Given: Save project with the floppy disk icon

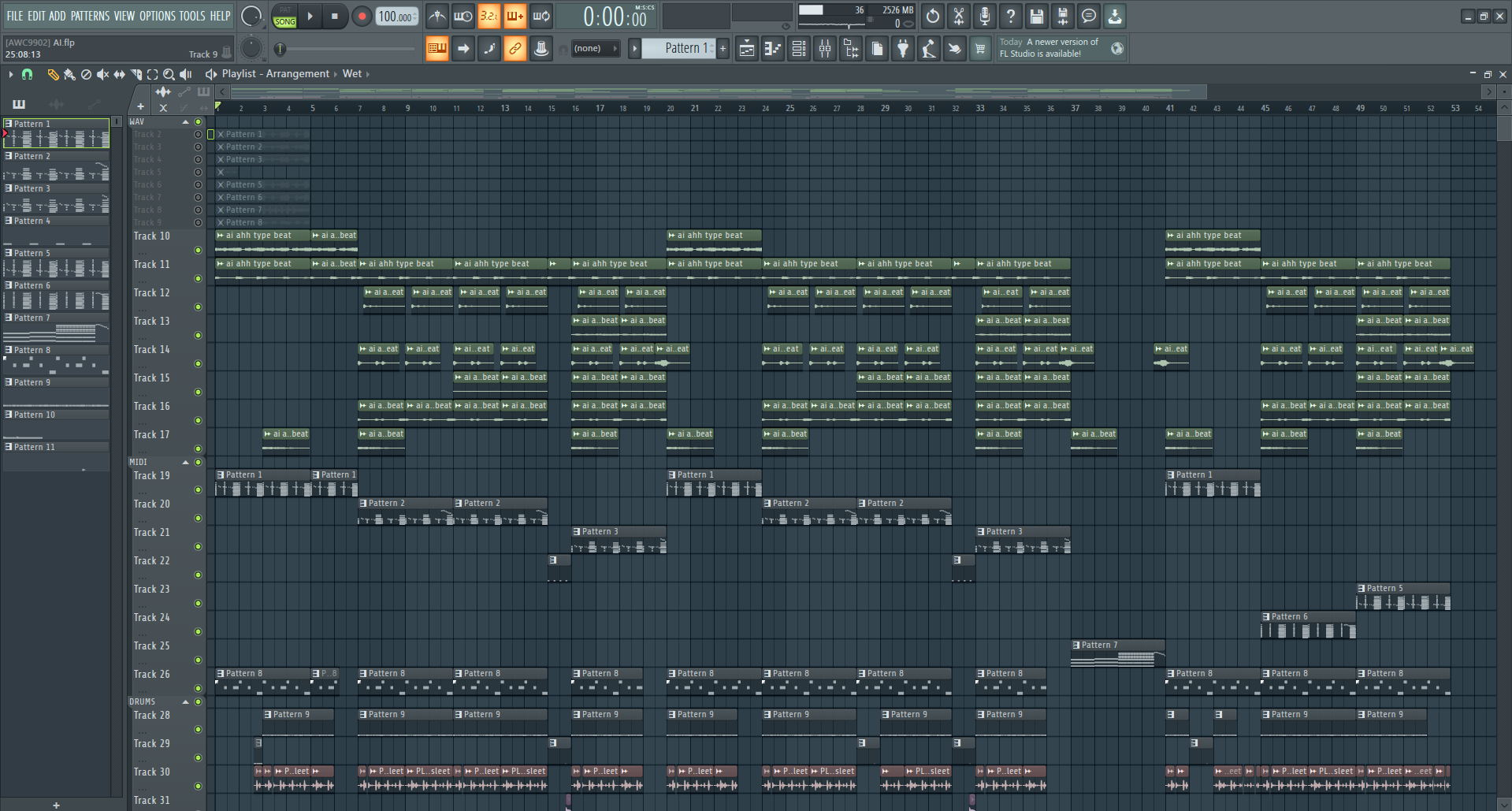Looking at the screenshot, I should tap(1037, 16).
